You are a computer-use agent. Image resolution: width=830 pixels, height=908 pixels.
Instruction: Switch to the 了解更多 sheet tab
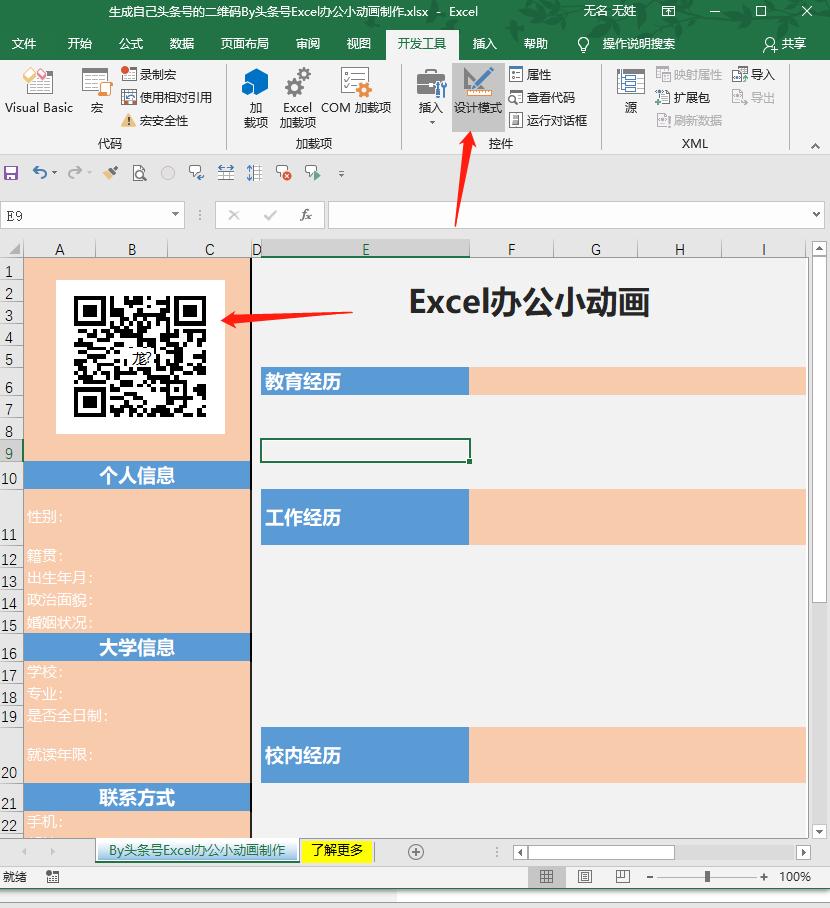(x=337, y=851)
